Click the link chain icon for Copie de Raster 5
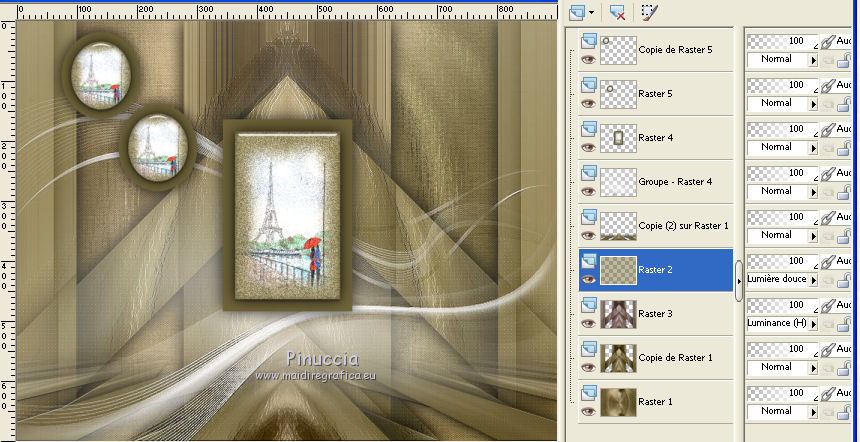 (x=828, y=41)
